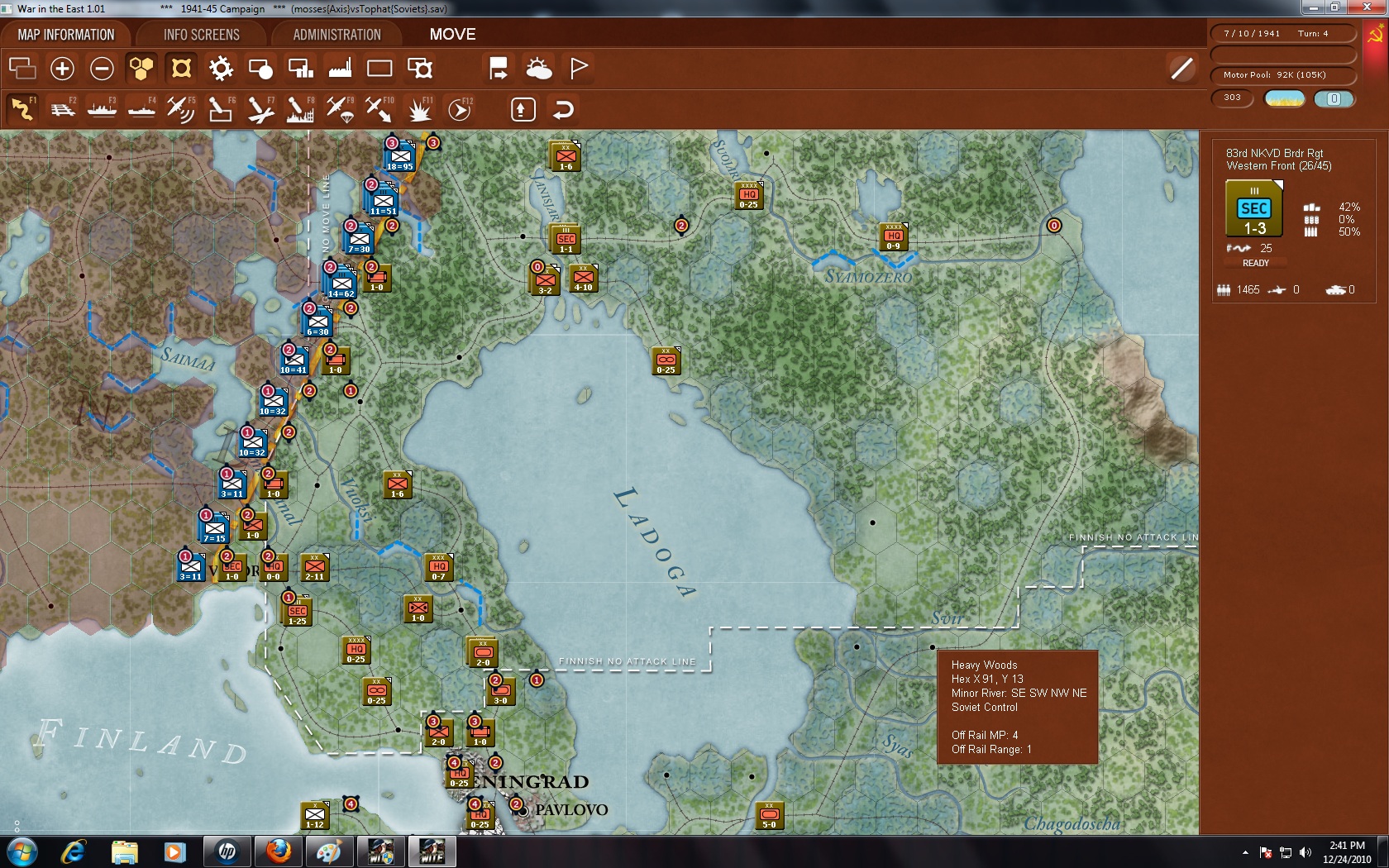
Task: Click 83rd NKVD Brdr Rgt unit name
Action: tap(1274, 153)
